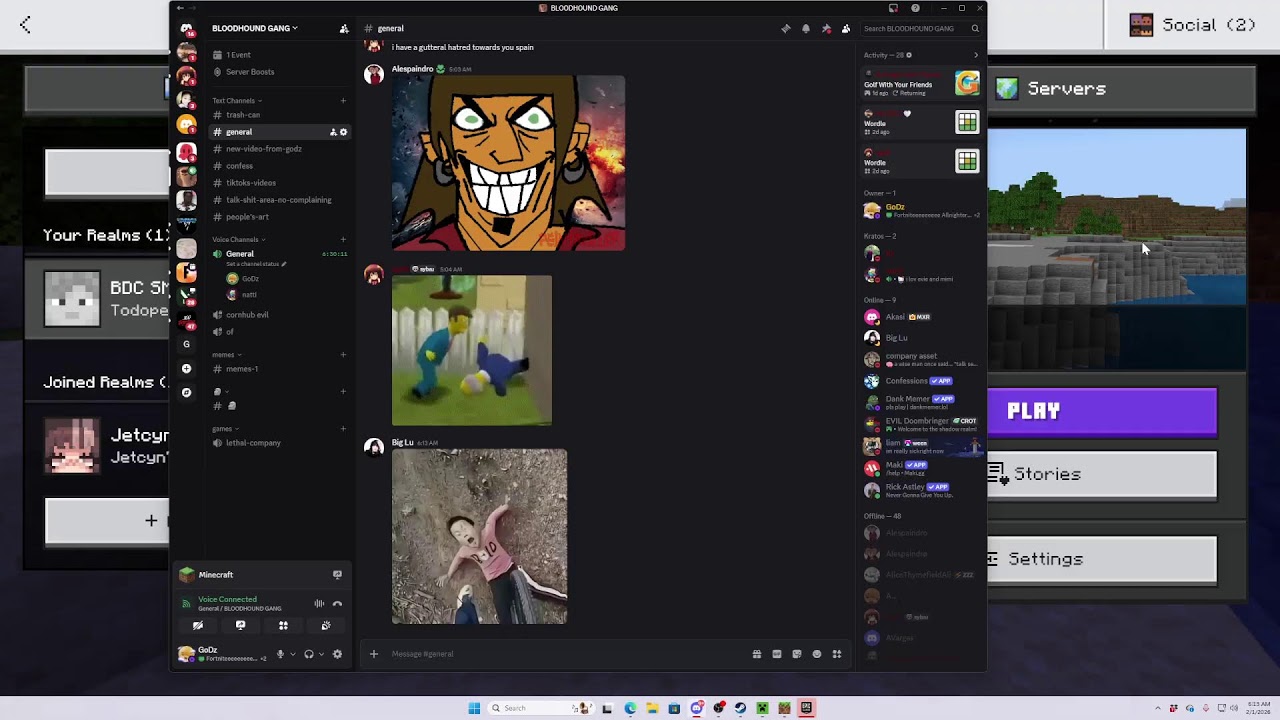Open the emoji picker icon
Screen dimensions: 1280x720
tap(817, 654)
